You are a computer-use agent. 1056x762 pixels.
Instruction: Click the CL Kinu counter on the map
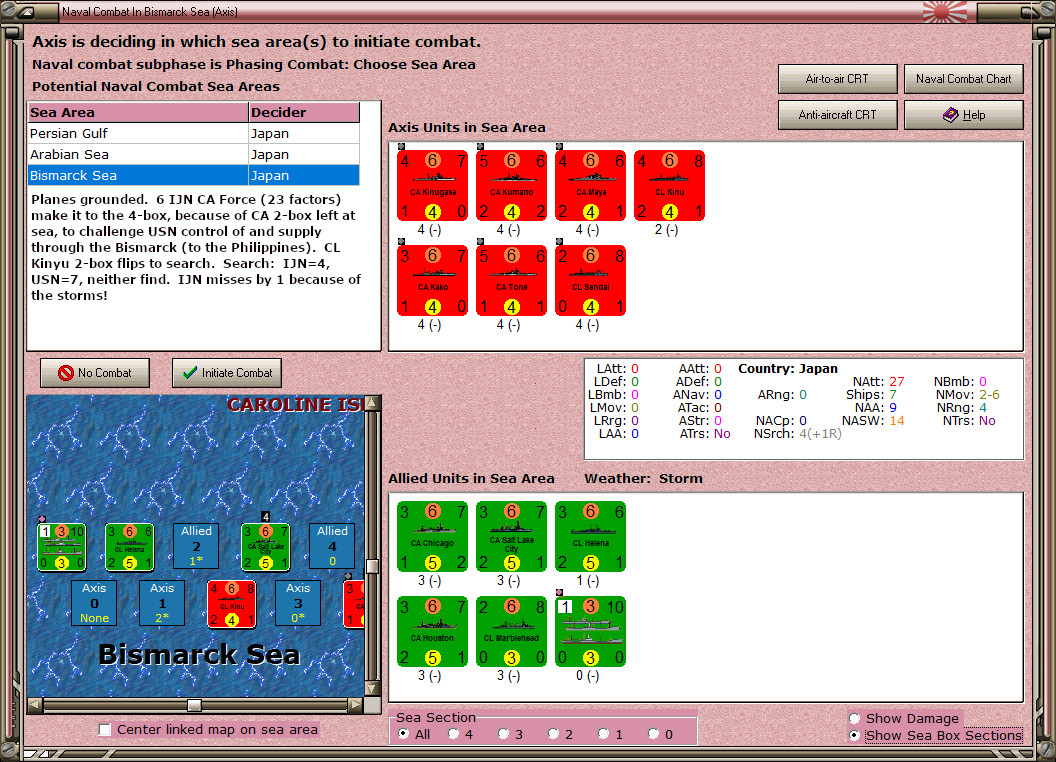tap(232, 604)
